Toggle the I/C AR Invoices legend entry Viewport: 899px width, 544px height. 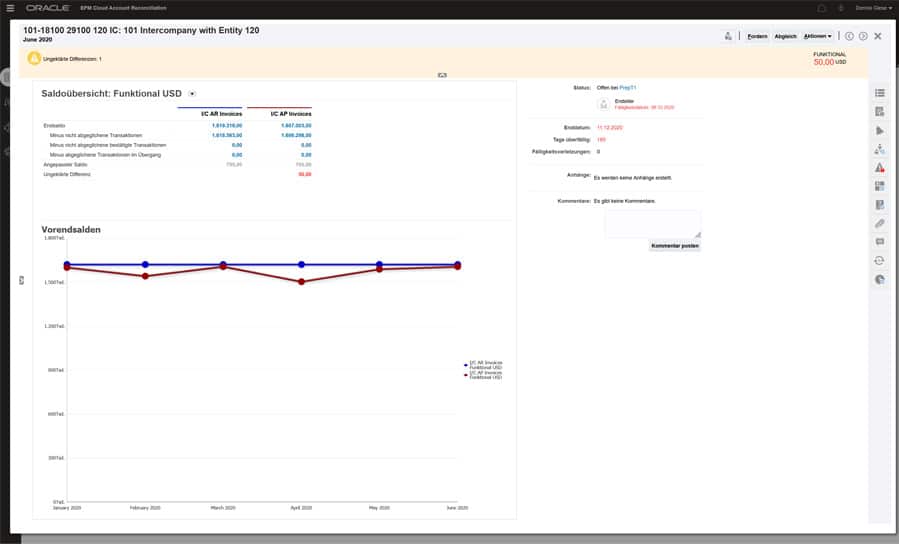point(483,365)
